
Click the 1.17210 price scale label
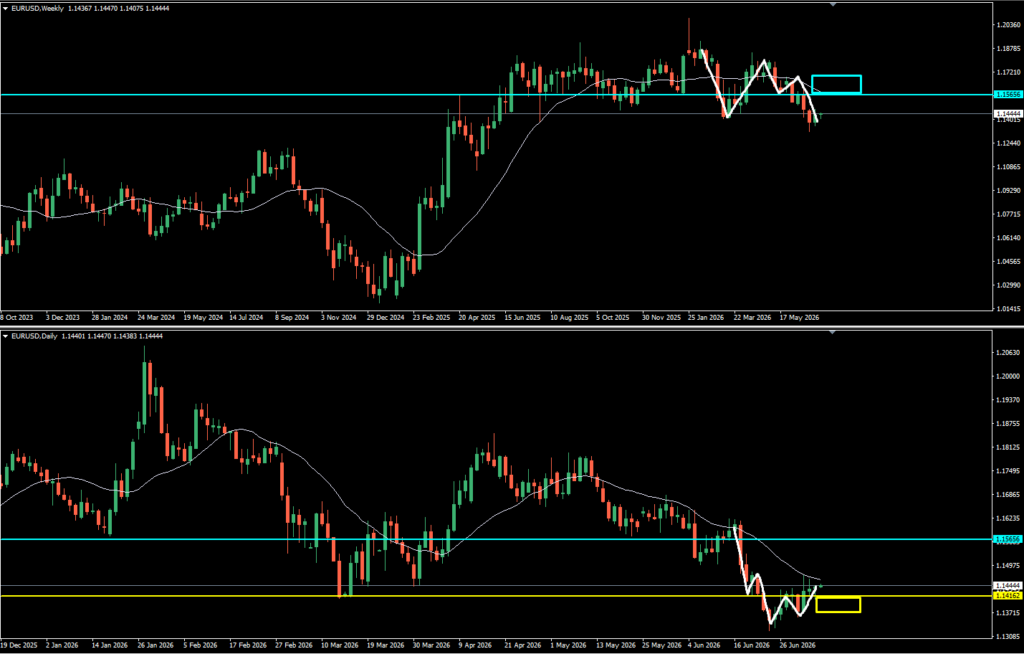point(1008,72)
